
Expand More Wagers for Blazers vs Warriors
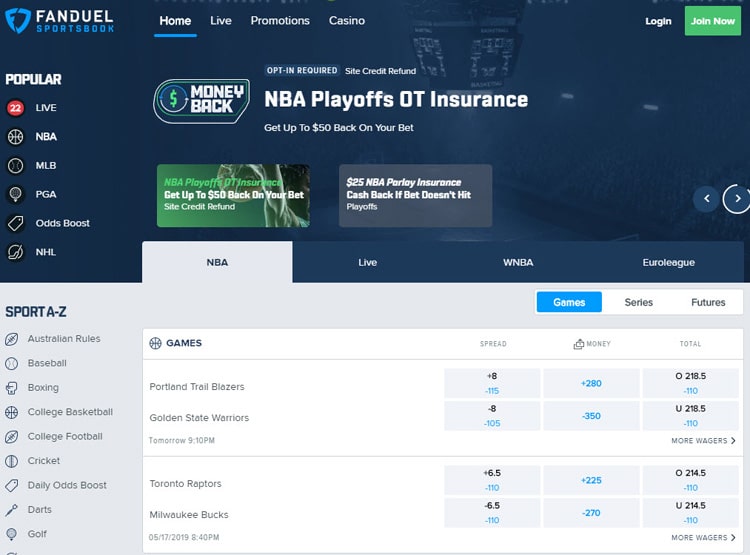pyautogui.click(x=703, y=441)
